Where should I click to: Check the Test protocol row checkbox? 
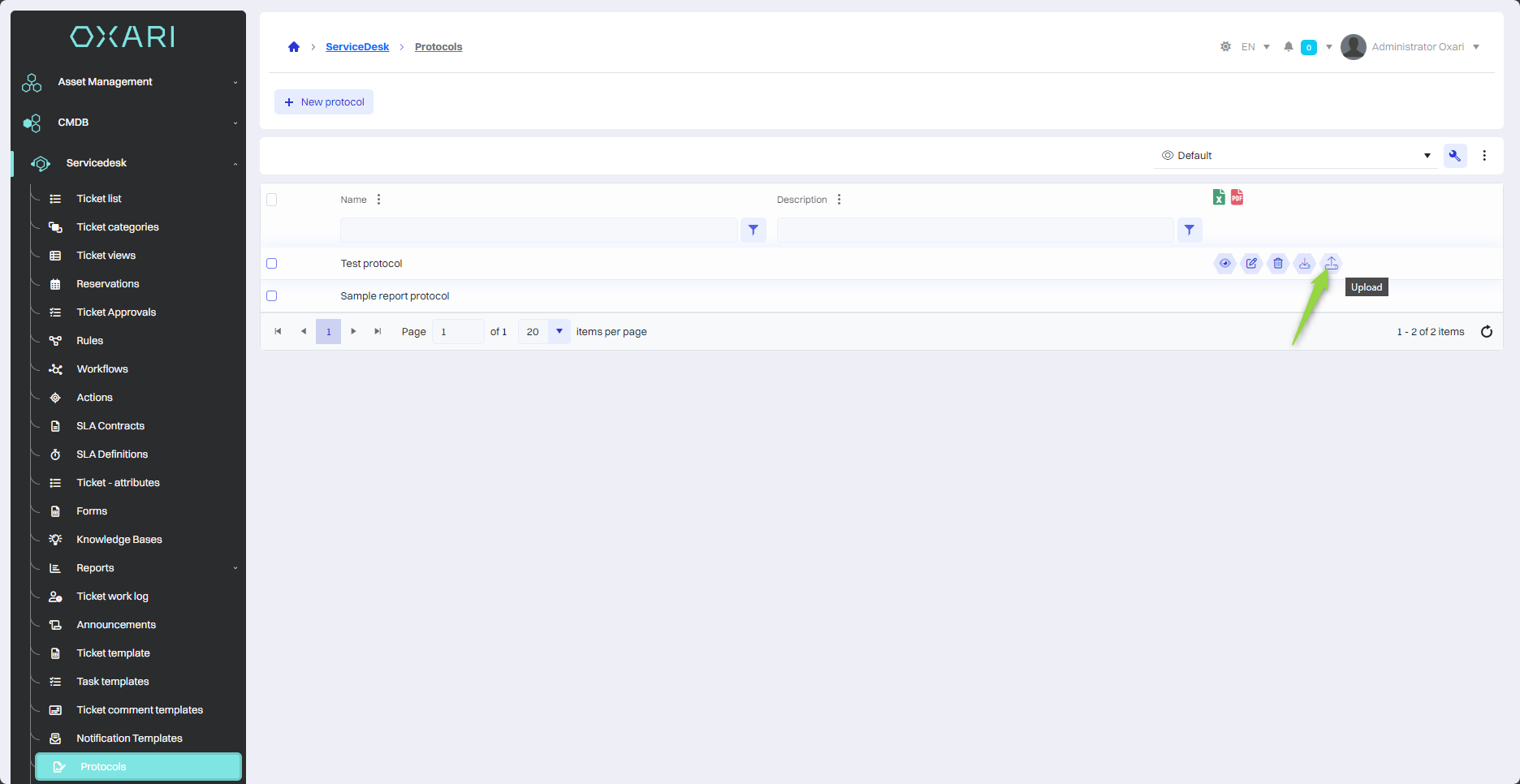tap(272, 263)
